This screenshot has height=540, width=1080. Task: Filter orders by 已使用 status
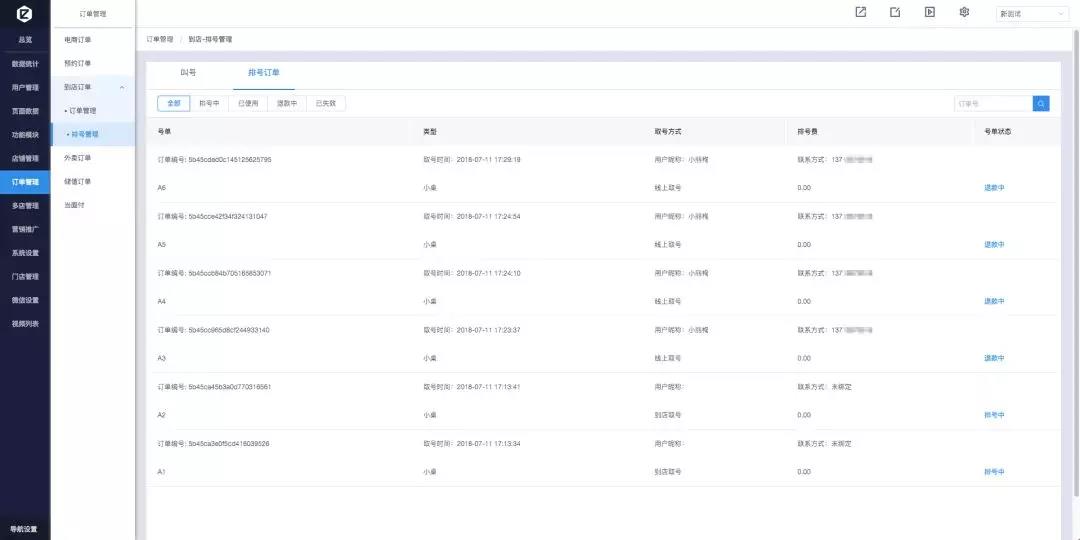pyautogui.click(x=248, y=103)
